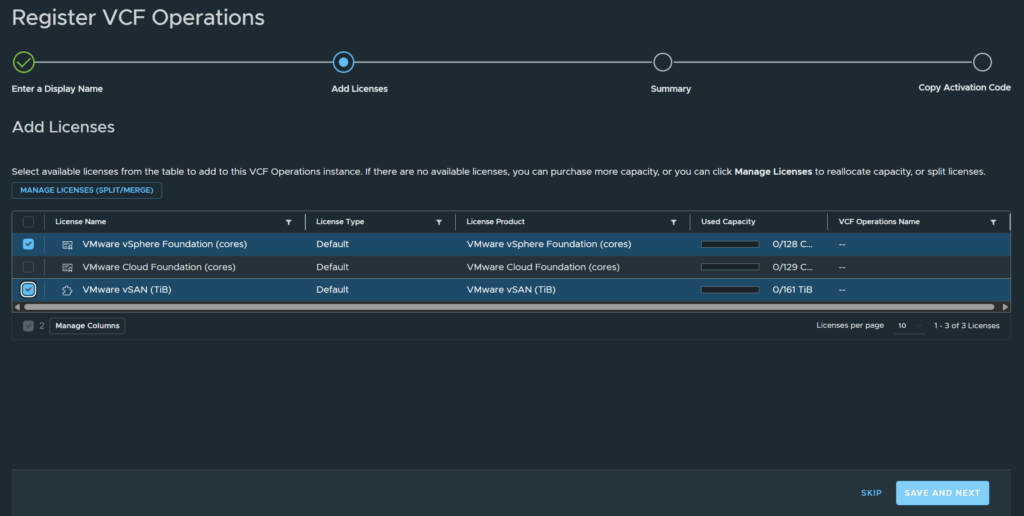Click MANAGE LICENSES (SPLIT/MERGE) button
The width and height of the screenshot is (1024, 516).
click(87, 190)
